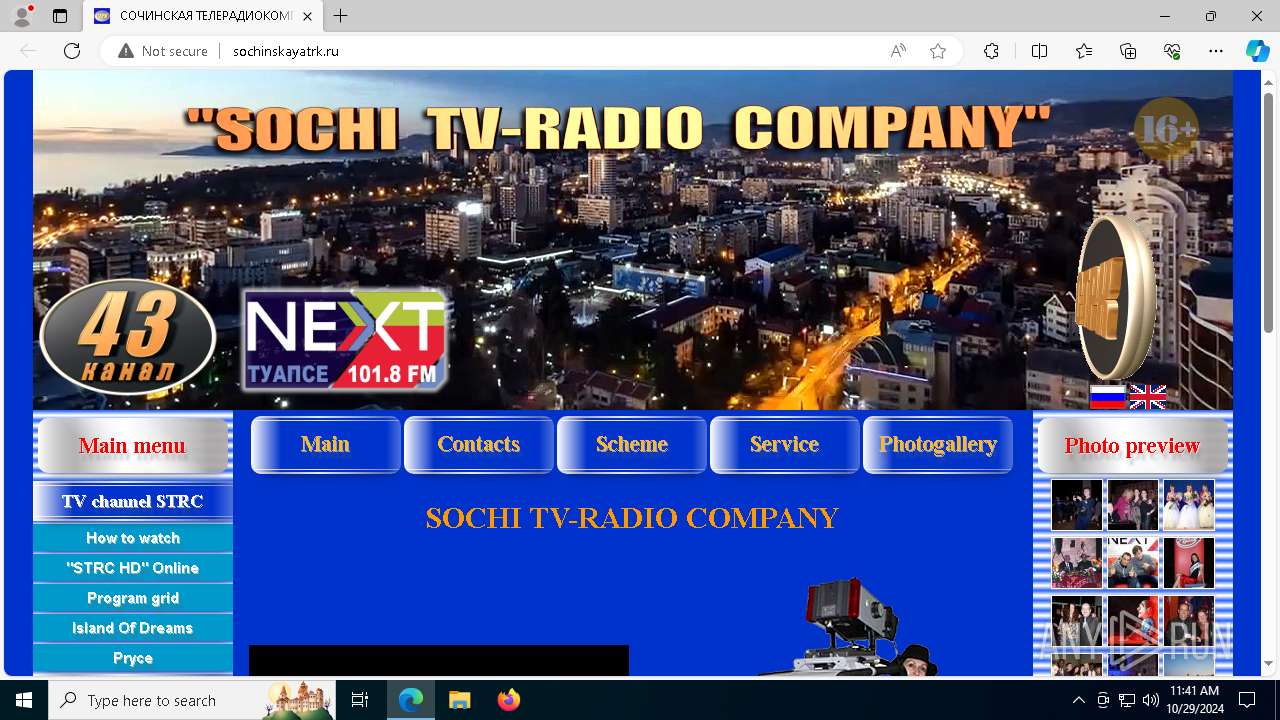Click the 16+ age rating badge
The width and height of the screenshot is (1280, 720).
click(x=1166, y=129)
